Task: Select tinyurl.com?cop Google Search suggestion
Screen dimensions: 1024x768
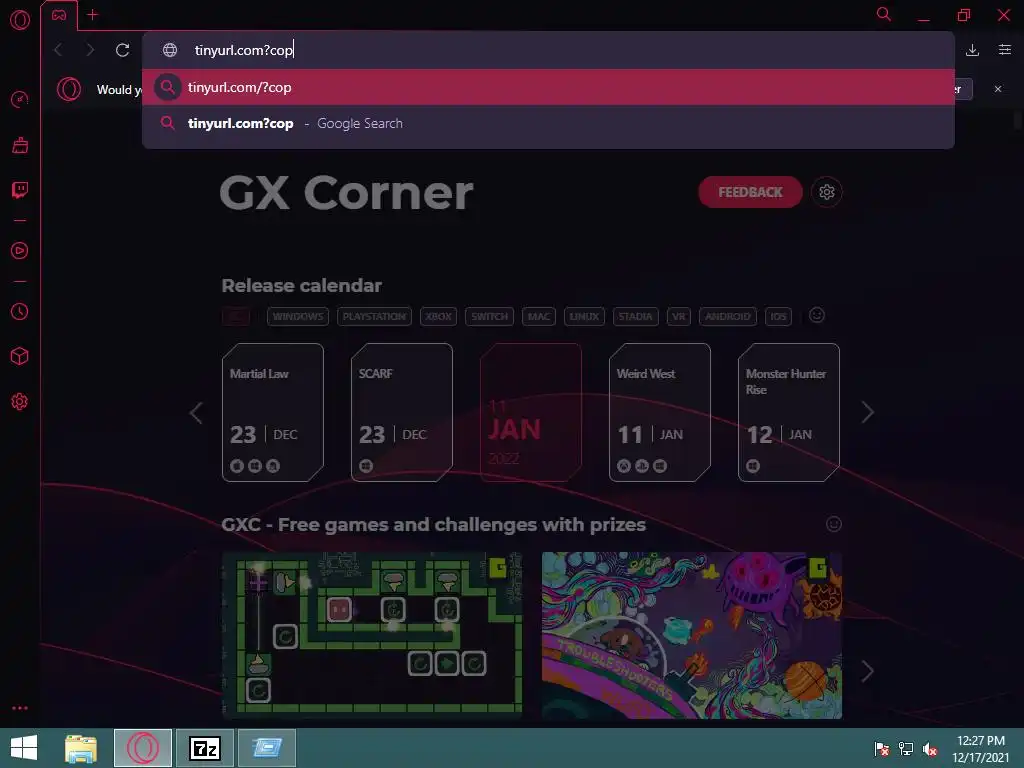Action: coord(548,123)
